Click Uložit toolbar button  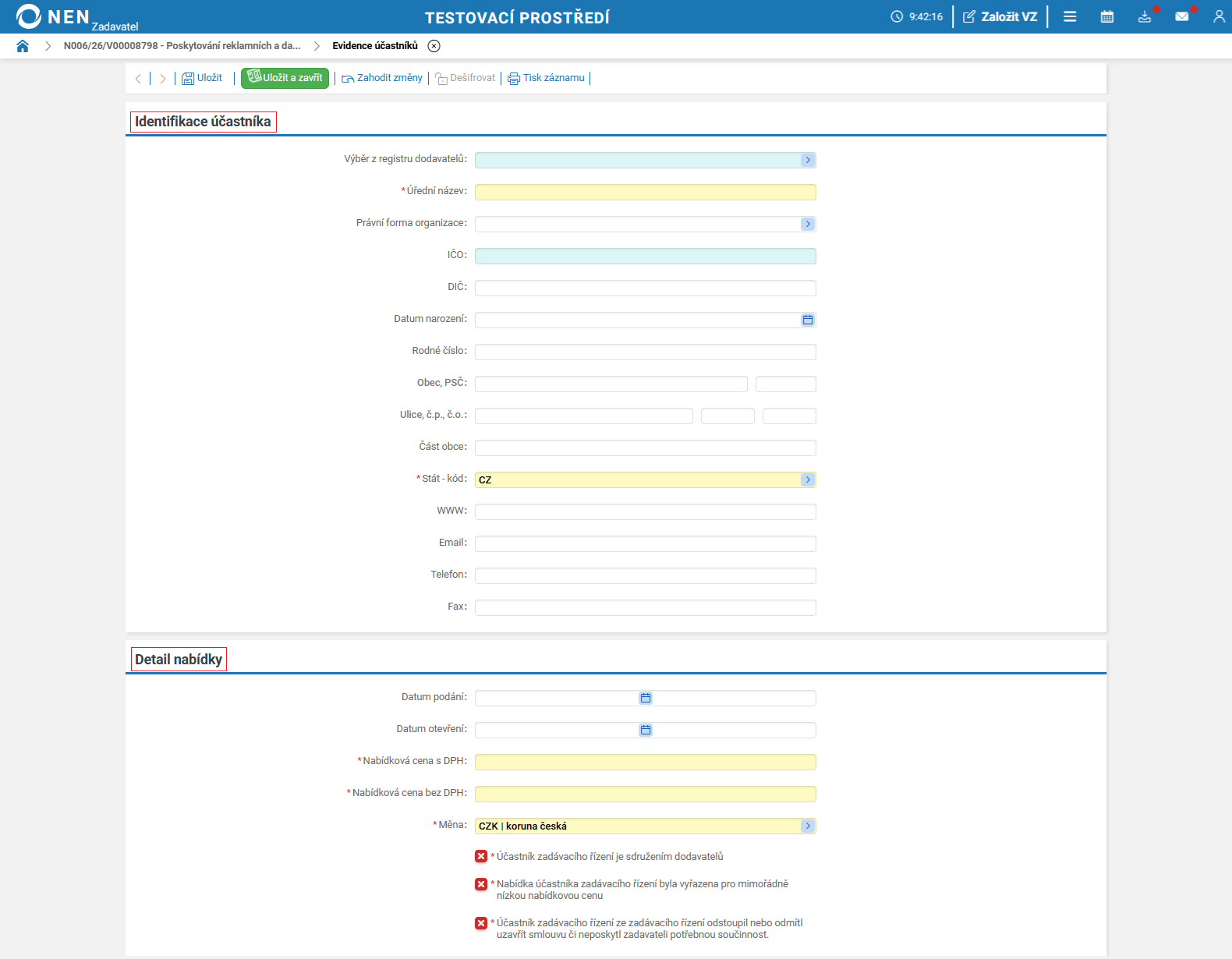point(202,78)
